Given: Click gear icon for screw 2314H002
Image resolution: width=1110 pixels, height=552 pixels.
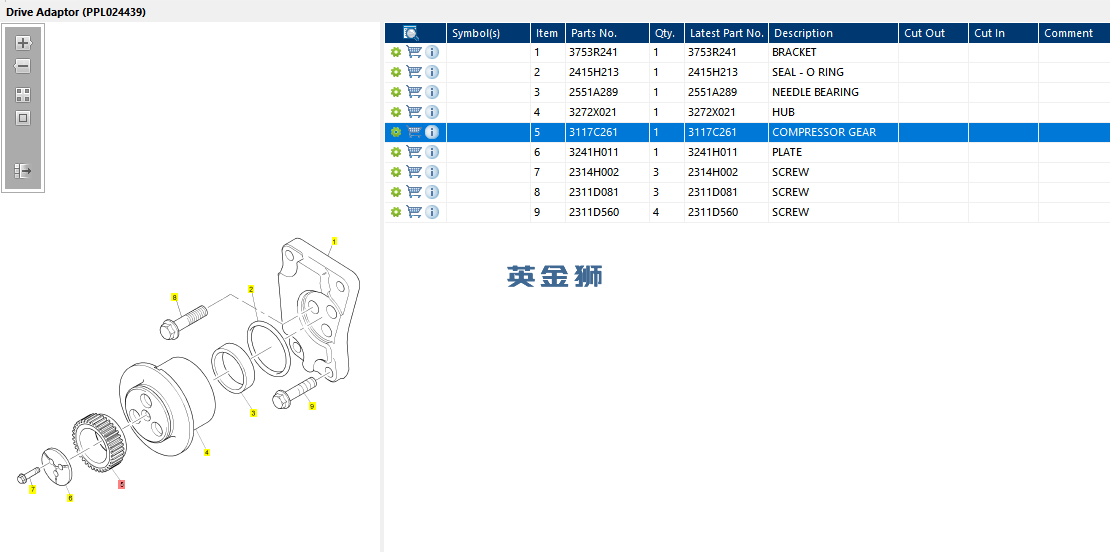Looking at the screenshot, I should 396,172.
